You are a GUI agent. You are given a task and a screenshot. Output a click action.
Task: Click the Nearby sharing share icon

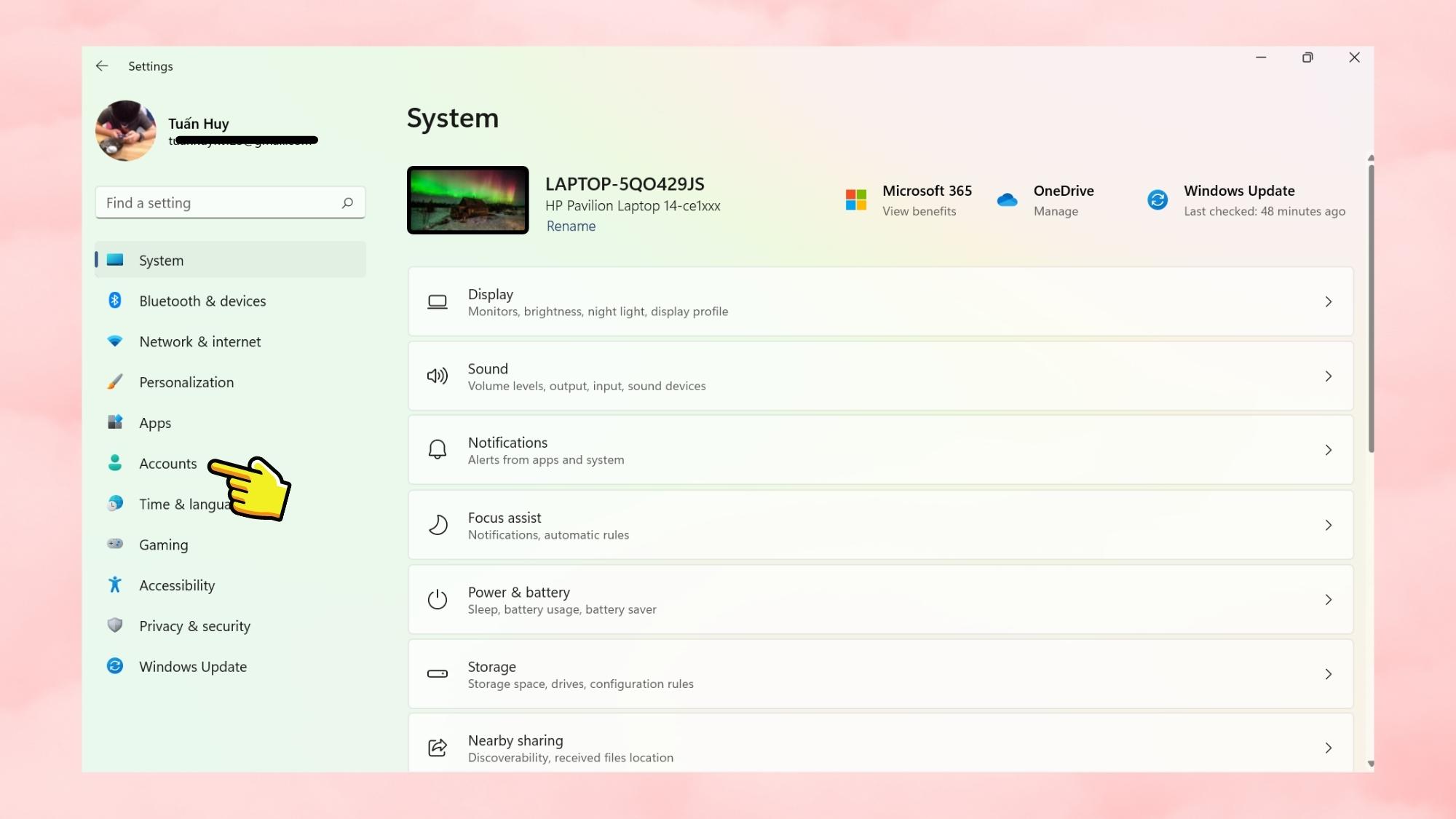(438, 748)
